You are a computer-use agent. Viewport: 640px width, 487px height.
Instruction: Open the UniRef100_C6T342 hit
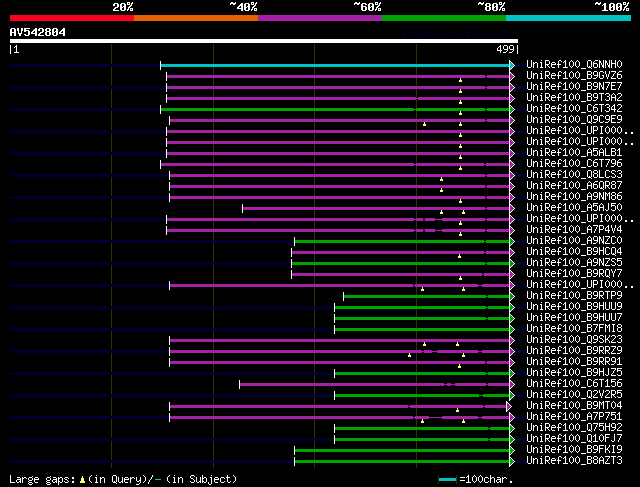(573, 109)
